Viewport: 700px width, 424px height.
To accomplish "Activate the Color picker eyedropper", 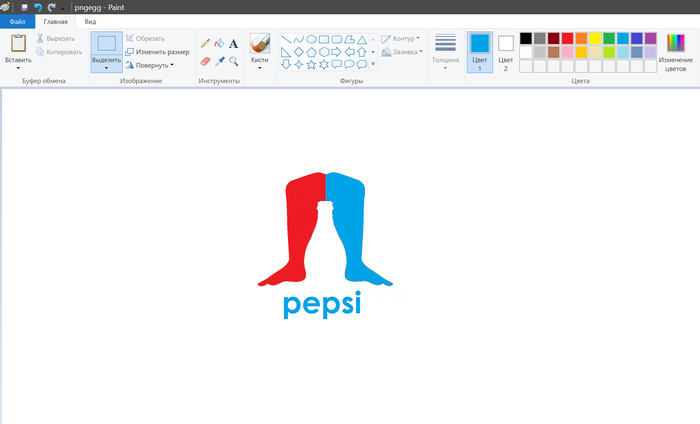I will tap(219, 61).
